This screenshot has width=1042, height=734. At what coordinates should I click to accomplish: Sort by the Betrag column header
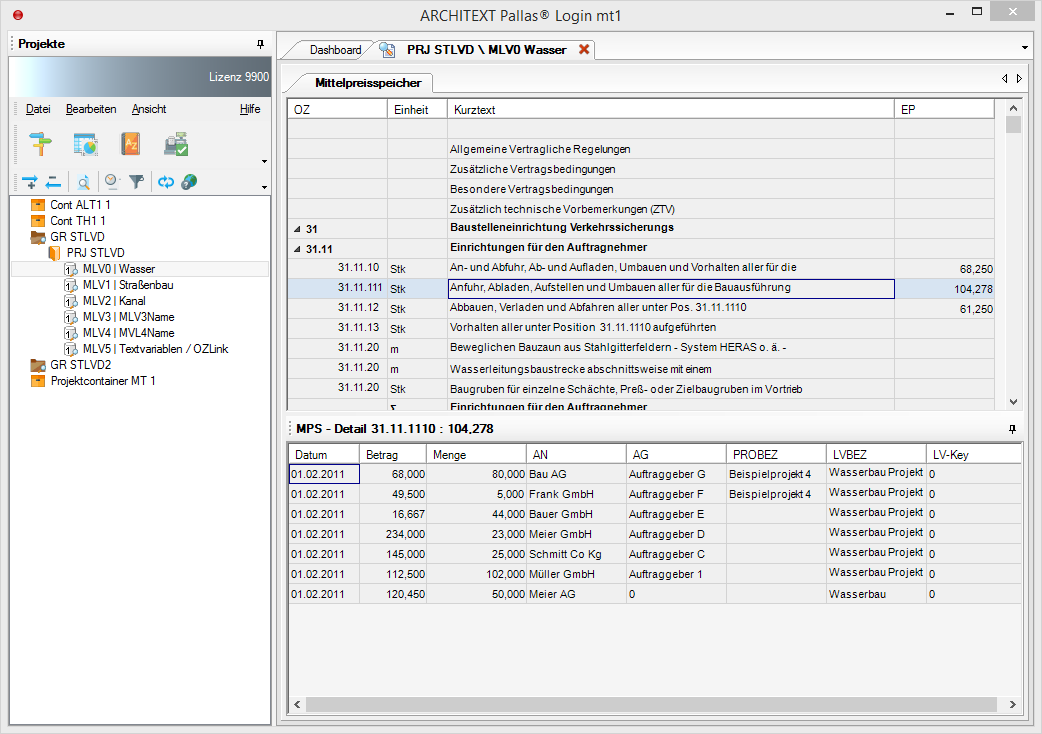point(393,454)
